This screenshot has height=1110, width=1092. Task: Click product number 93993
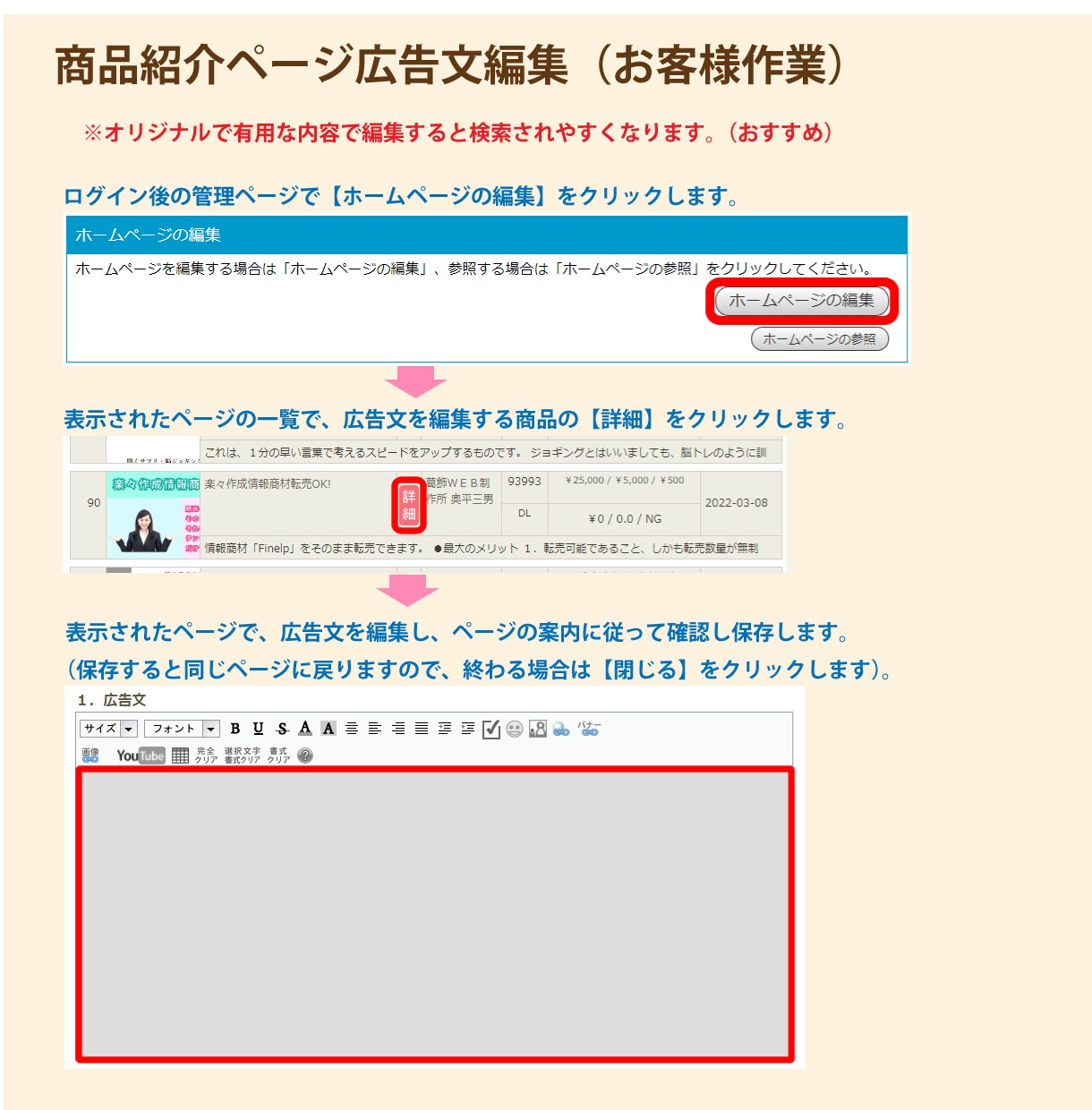pyautogui.click(x=525, y=482)
